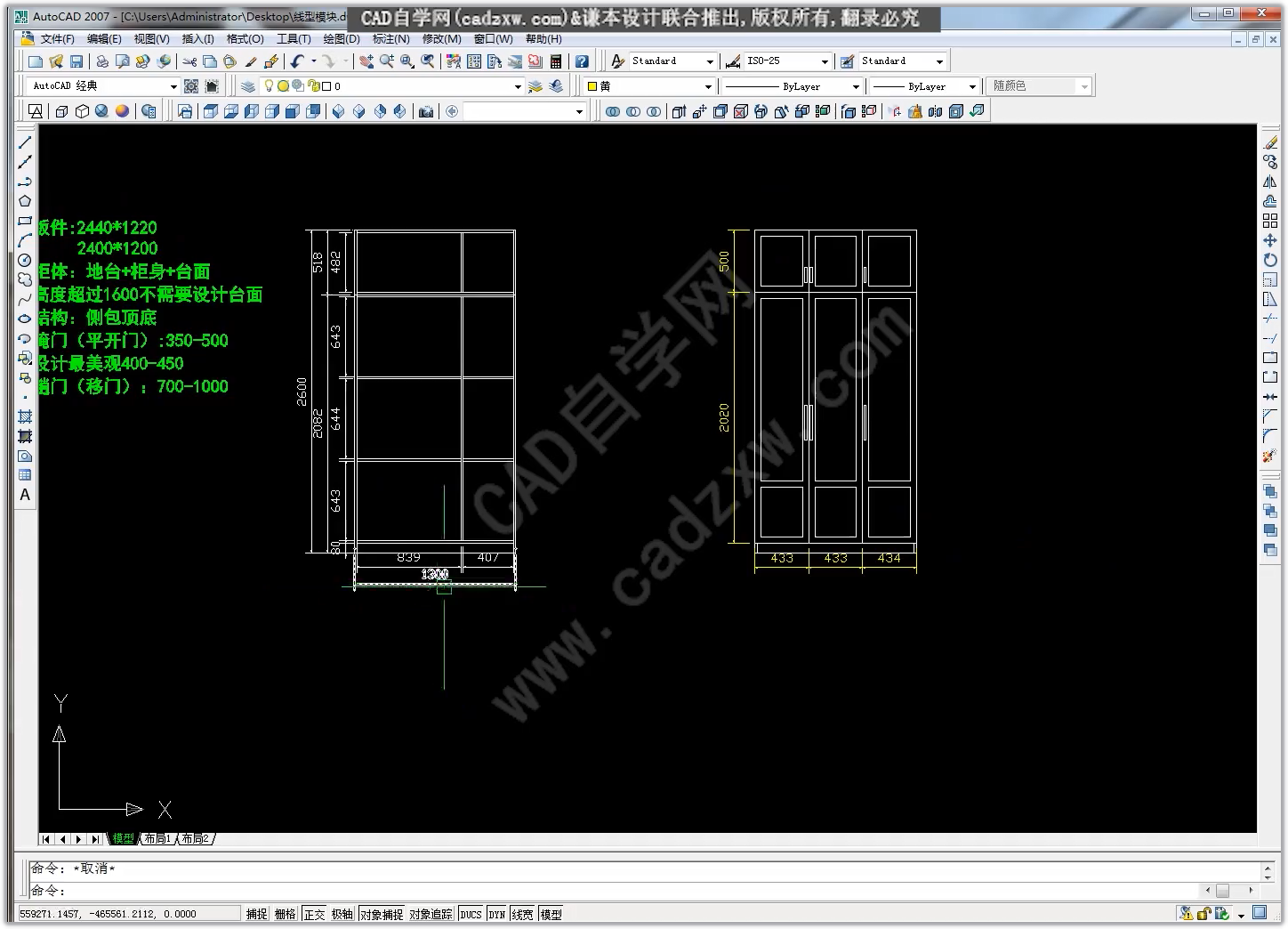
Task: Click the 433 dimension text under the left door
Action: coord(782,558)
